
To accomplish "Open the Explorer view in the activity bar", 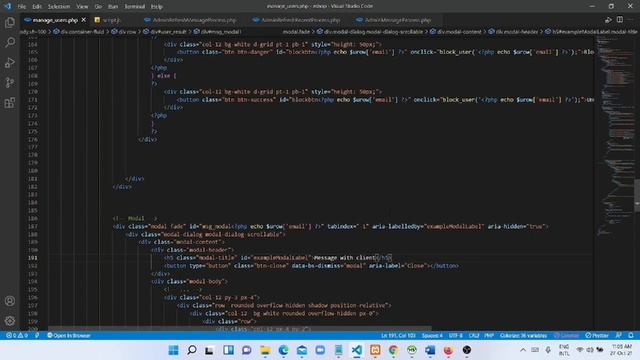I will click(x=10, y=22).
